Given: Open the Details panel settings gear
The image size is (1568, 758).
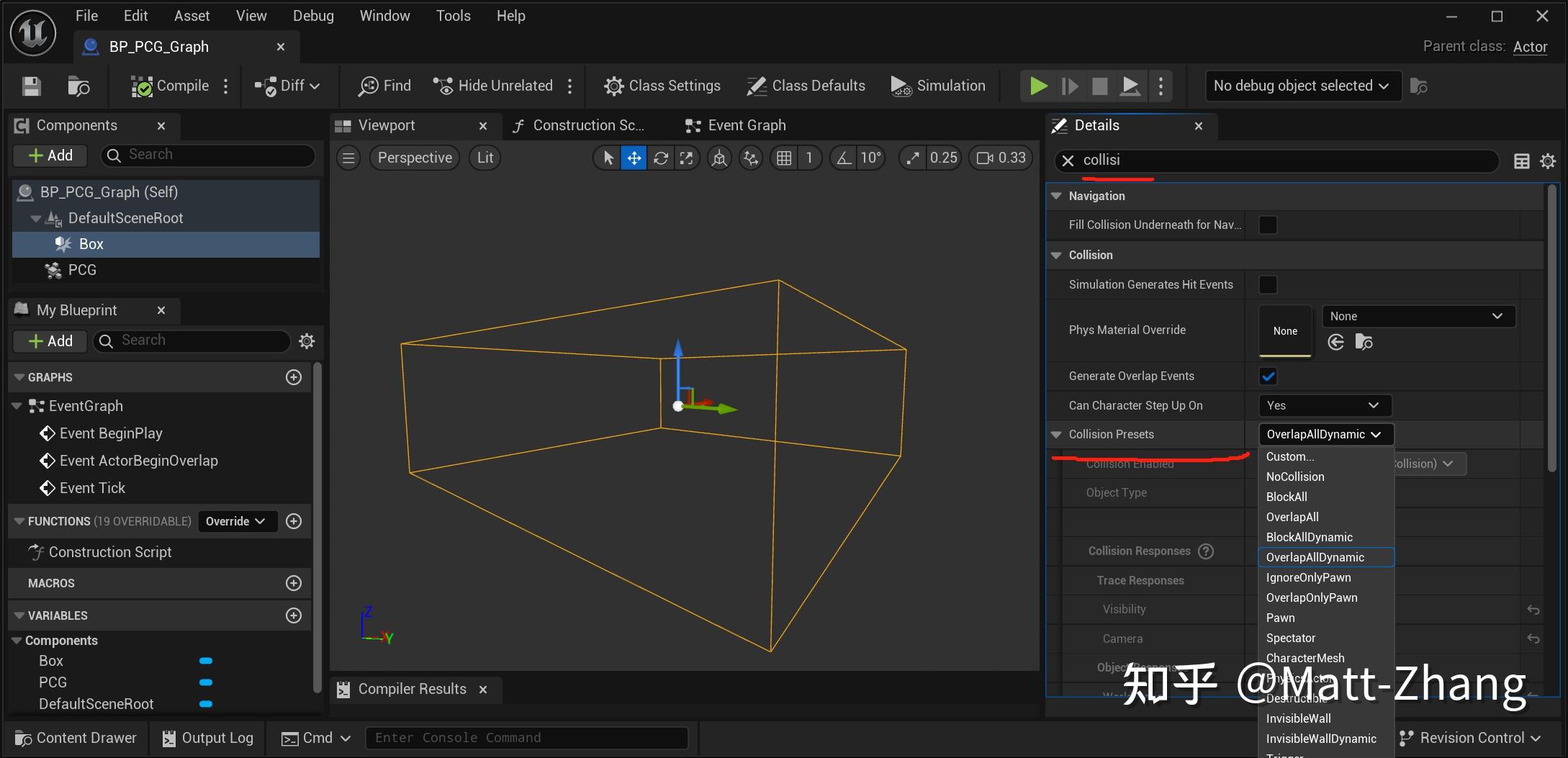Looking at the screenshot, I should click(x=1547, y=161).
